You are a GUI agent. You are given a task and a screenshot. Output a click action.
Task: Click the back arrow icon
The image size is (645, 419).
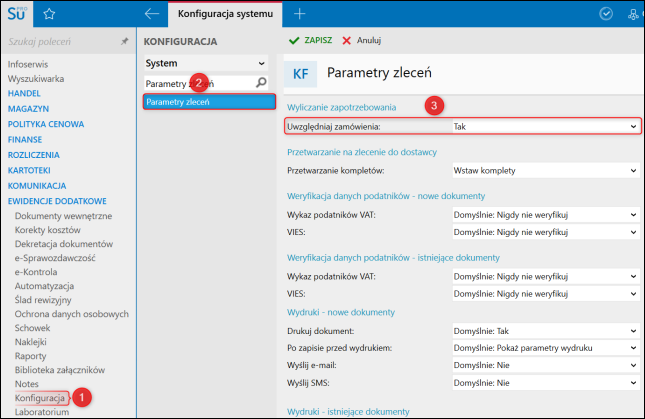(x=152, y=14)
